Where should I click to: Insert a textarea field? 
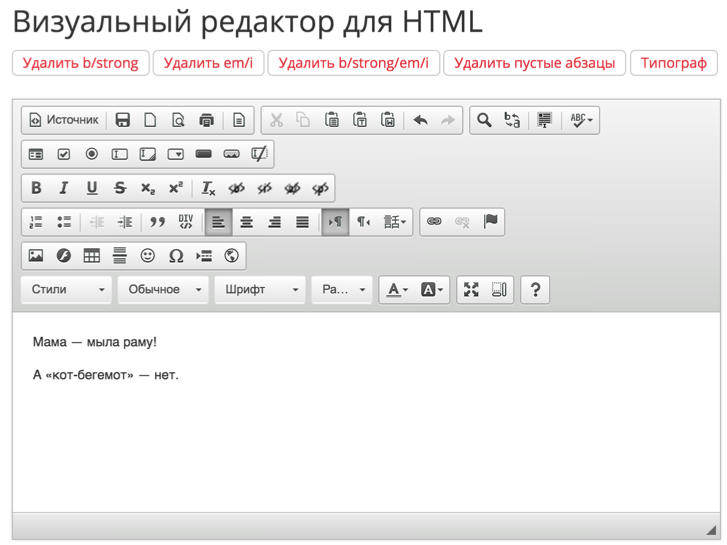[x=147, y=154]
